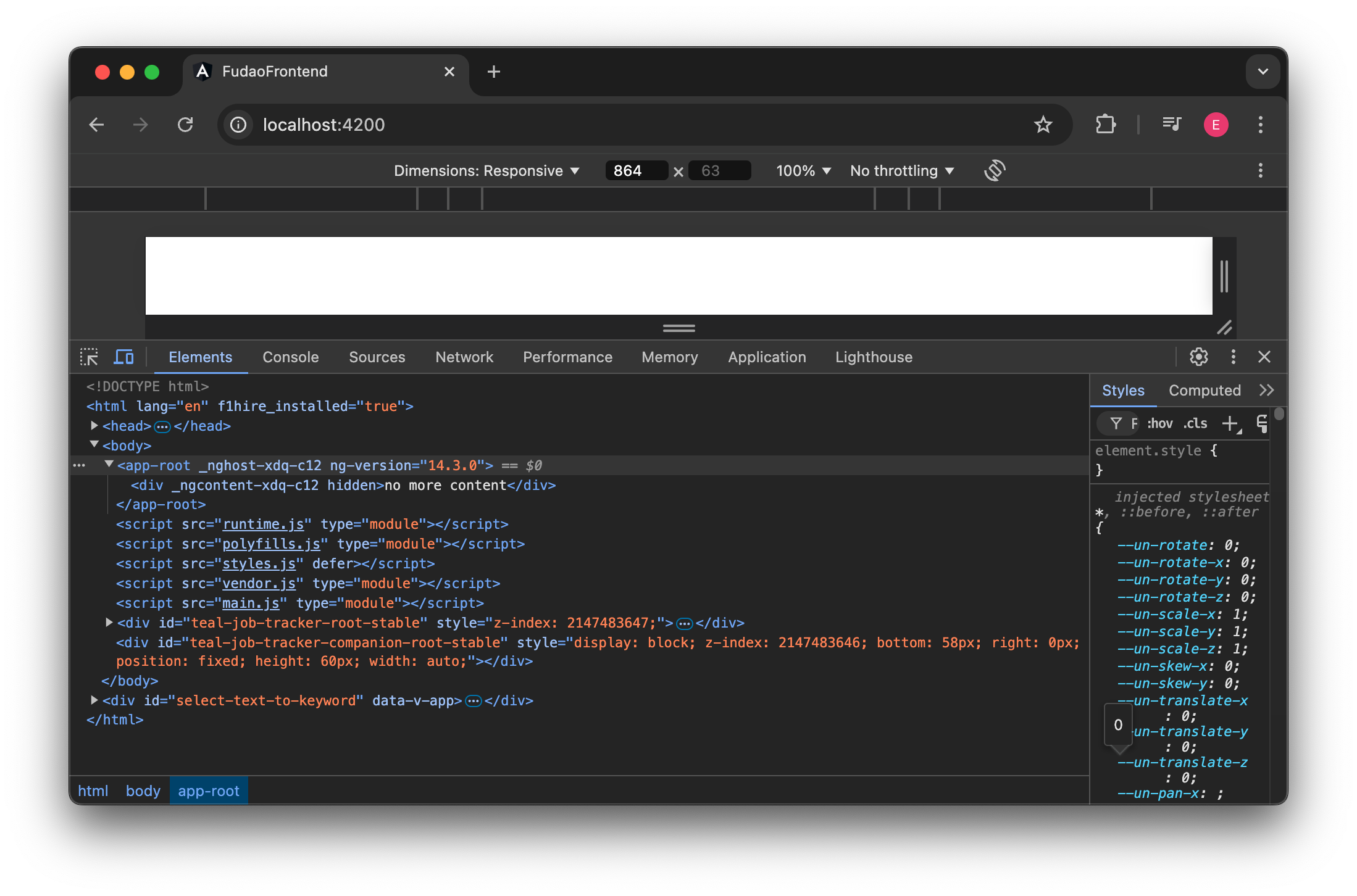Toggle :hov element state panel

coord(1159,423)
